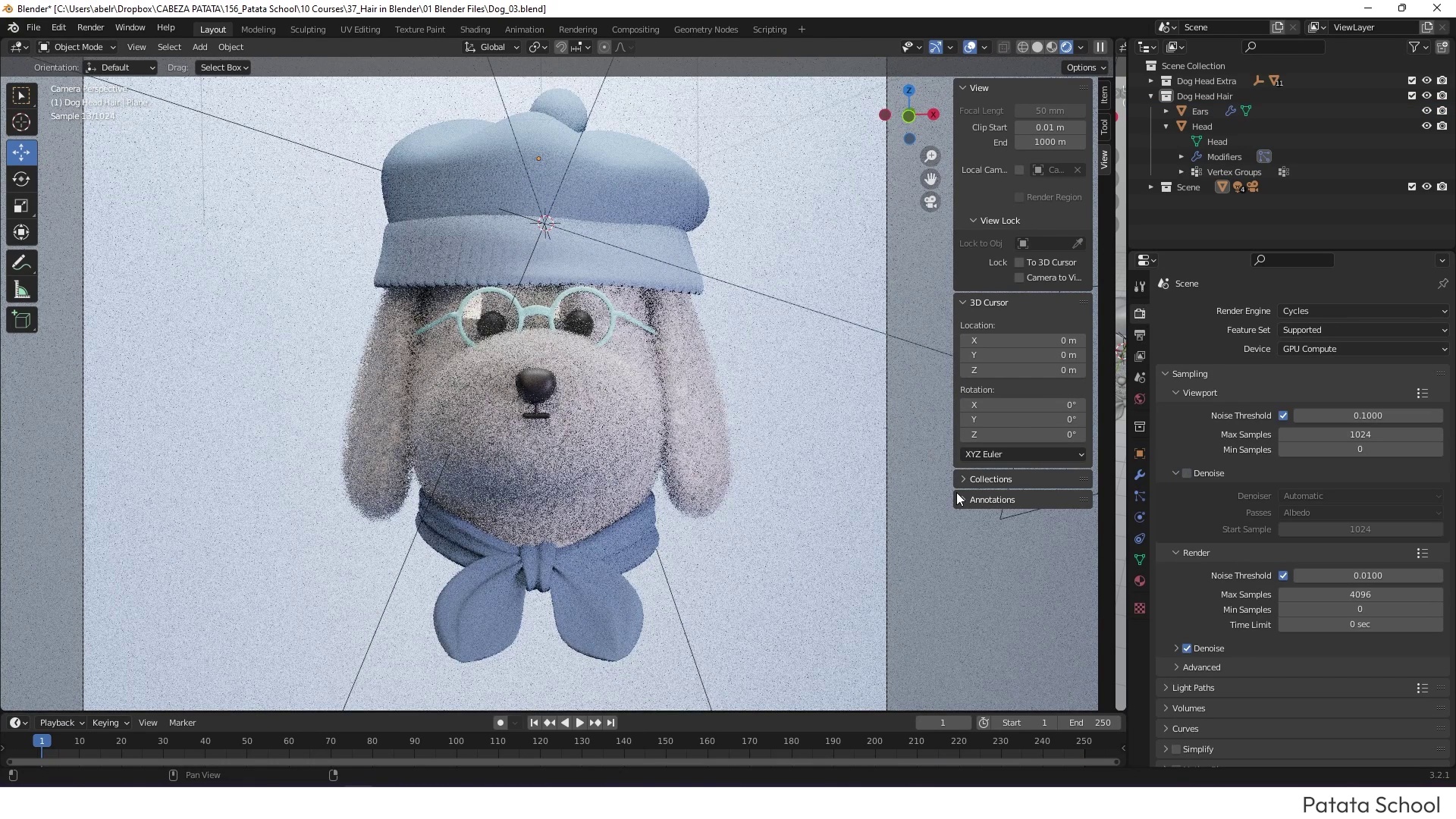Select the Add Cube tool
Screen dimensions: 1456x819
click(x=21, y=320)
